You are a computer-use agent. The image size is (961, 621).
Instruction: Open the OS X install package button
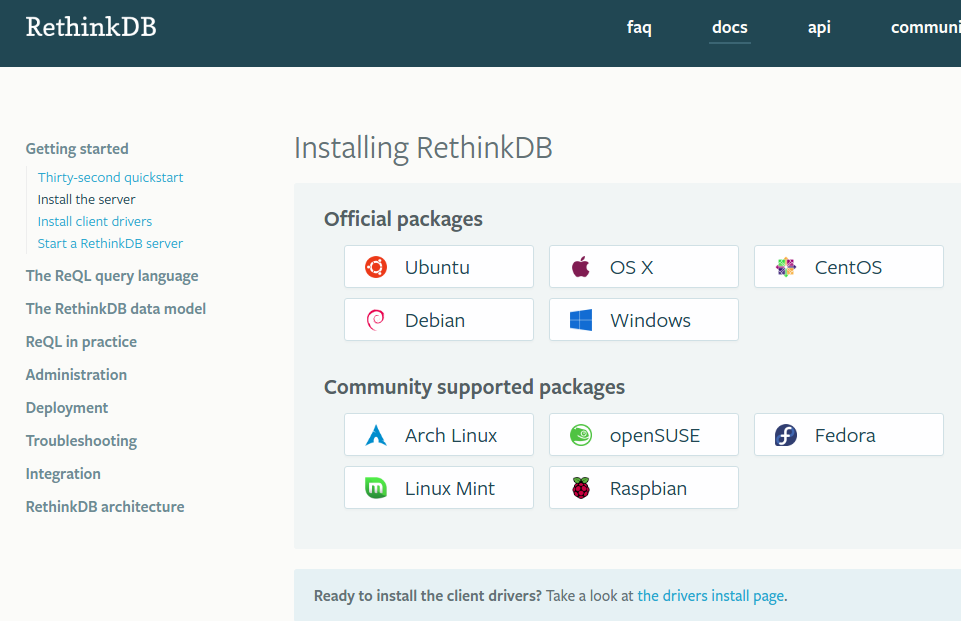pyautogui.click(x=644, y=267)
